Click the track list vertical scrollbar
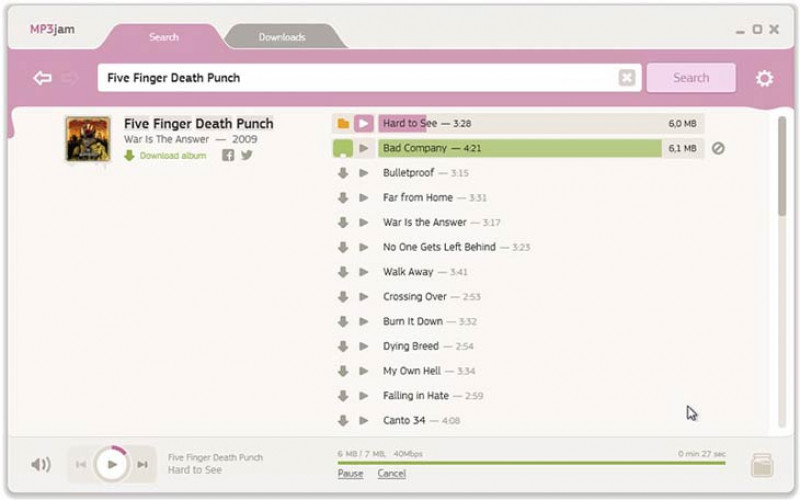800x500 pixels. coord(782,166)
